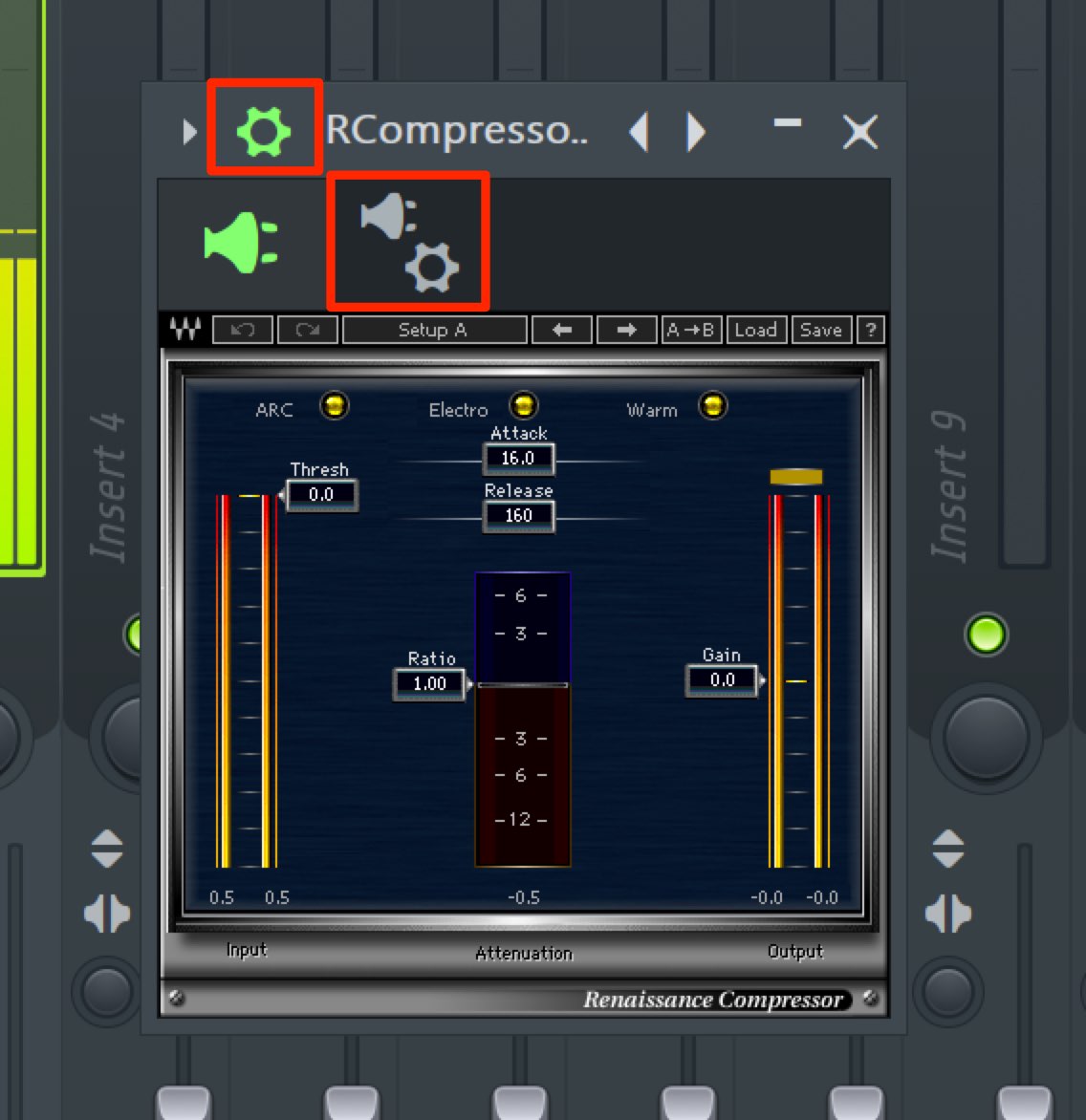The width and height of the screenshot is (1086, 1120).
Task: Click the Release value 160 field
Action: click(x=519, y=516)
